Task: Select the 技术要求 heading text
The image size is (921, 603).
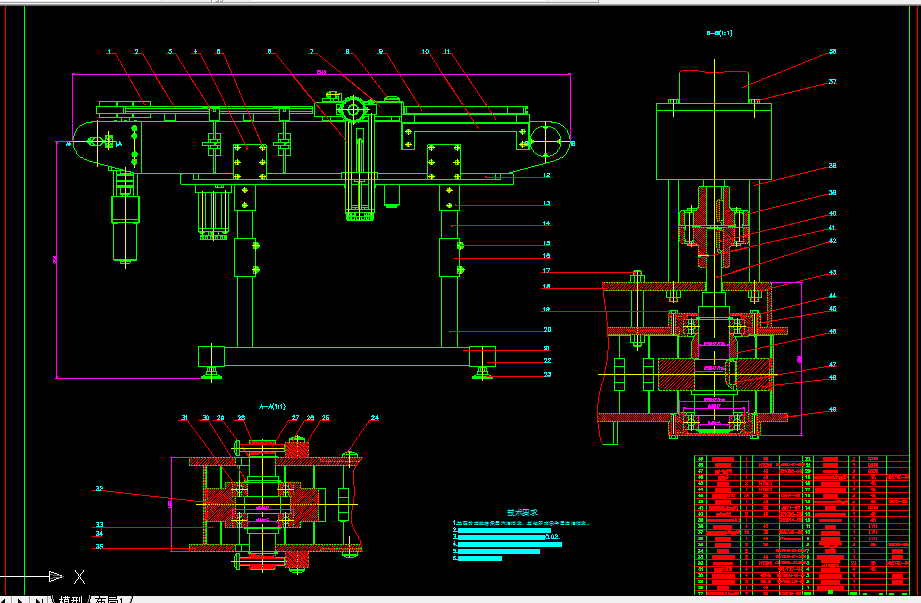Action: pos(522,513)
